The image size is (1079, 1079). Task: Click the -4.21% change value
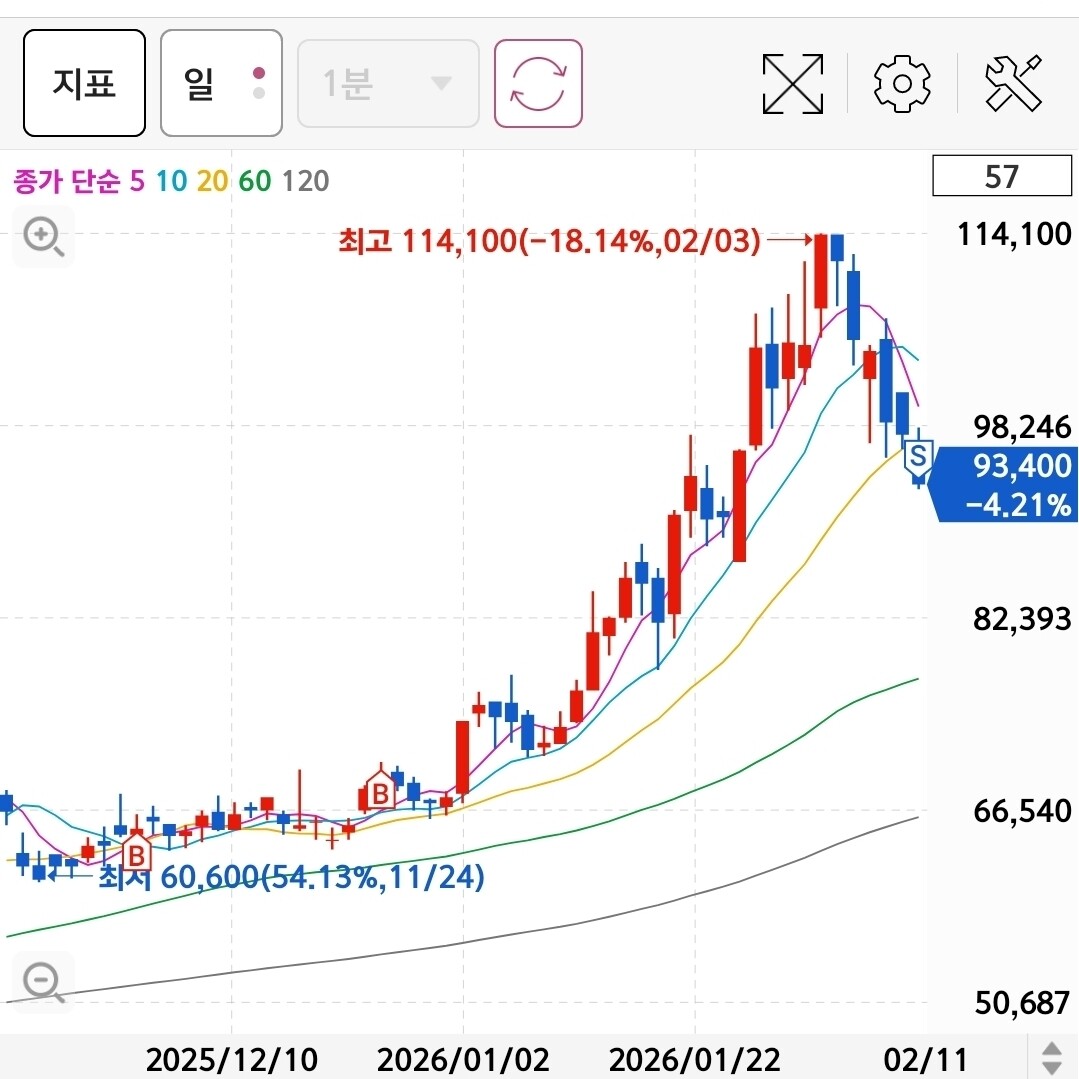click(x=1018, y=504)
